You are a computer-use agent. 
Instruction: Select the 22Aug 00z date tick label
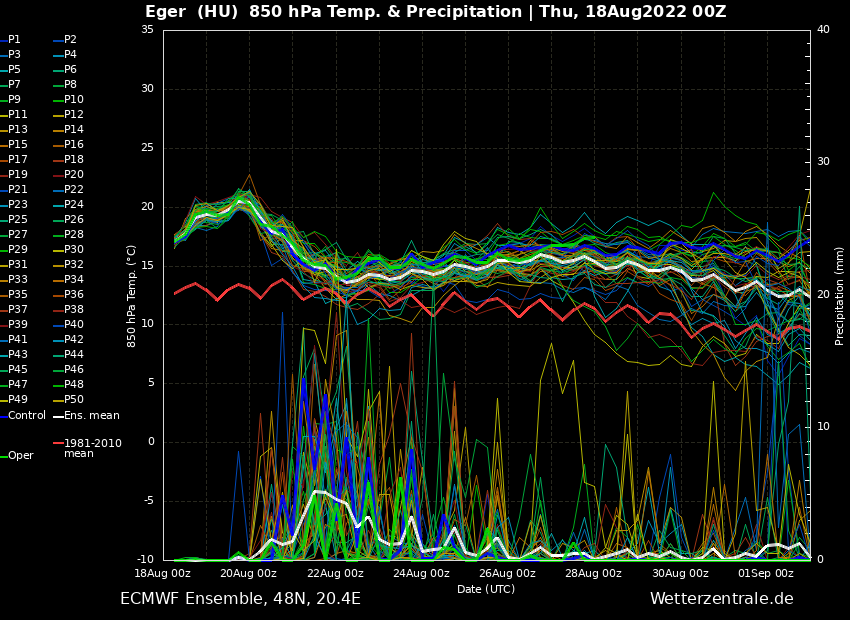pos(335,574)
